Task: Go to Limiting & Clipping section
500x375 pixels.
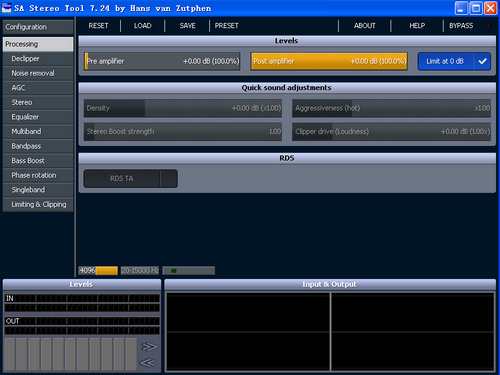Action: (x=38, y=204)
